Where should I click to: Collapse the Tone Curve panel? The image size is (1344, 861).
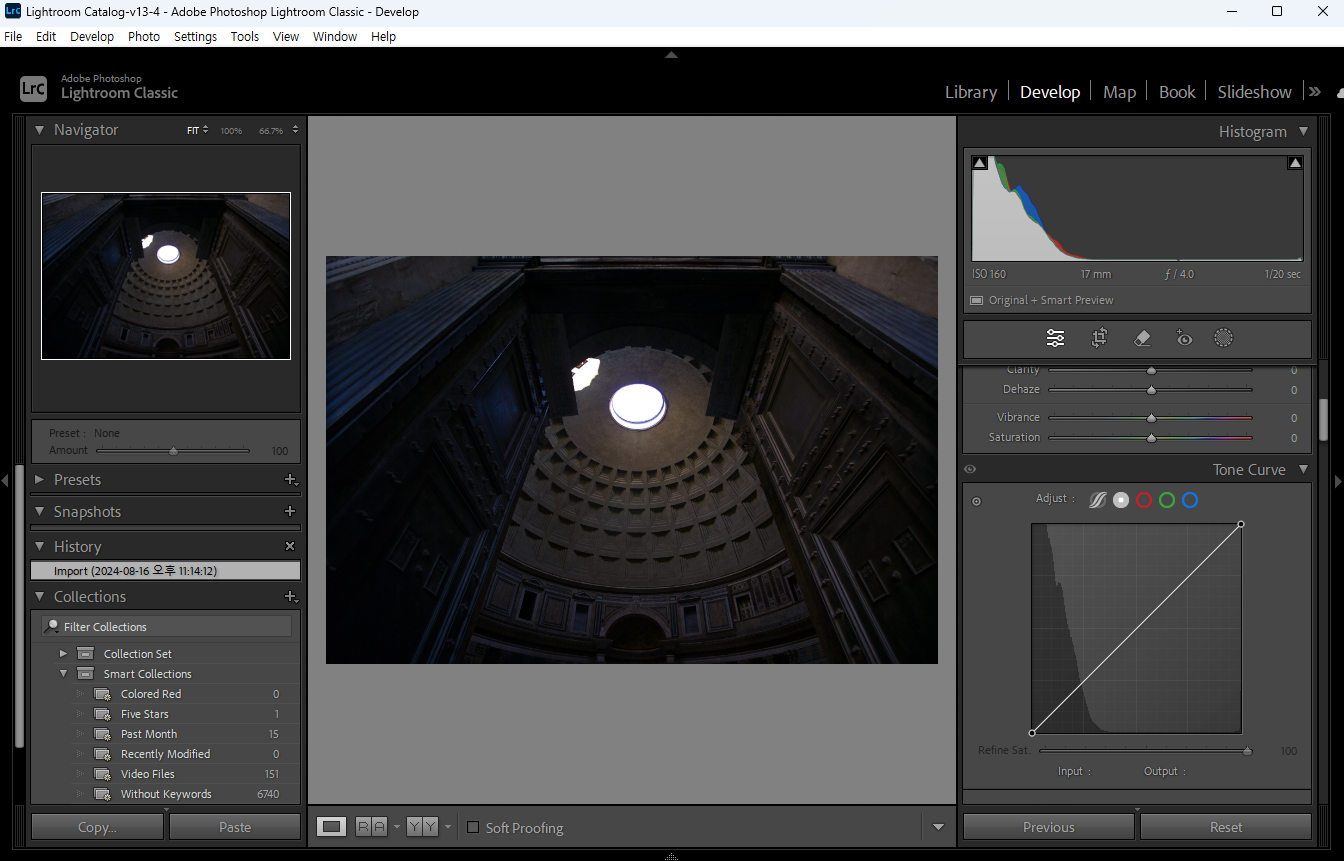(1303, 469)
